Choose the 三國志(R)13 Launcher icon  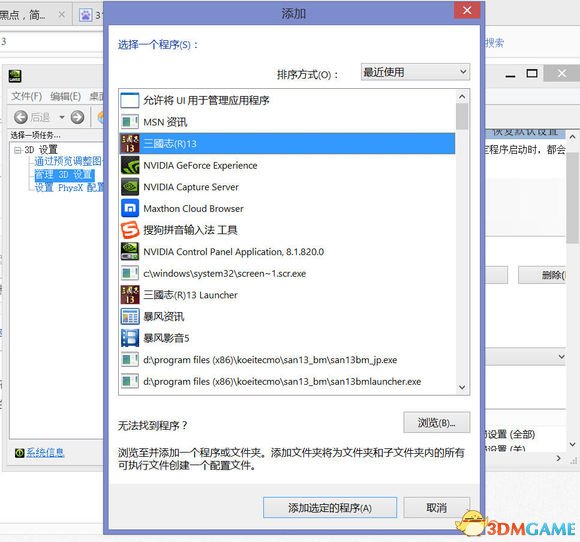pyautogui.click(x=130, y=294)
